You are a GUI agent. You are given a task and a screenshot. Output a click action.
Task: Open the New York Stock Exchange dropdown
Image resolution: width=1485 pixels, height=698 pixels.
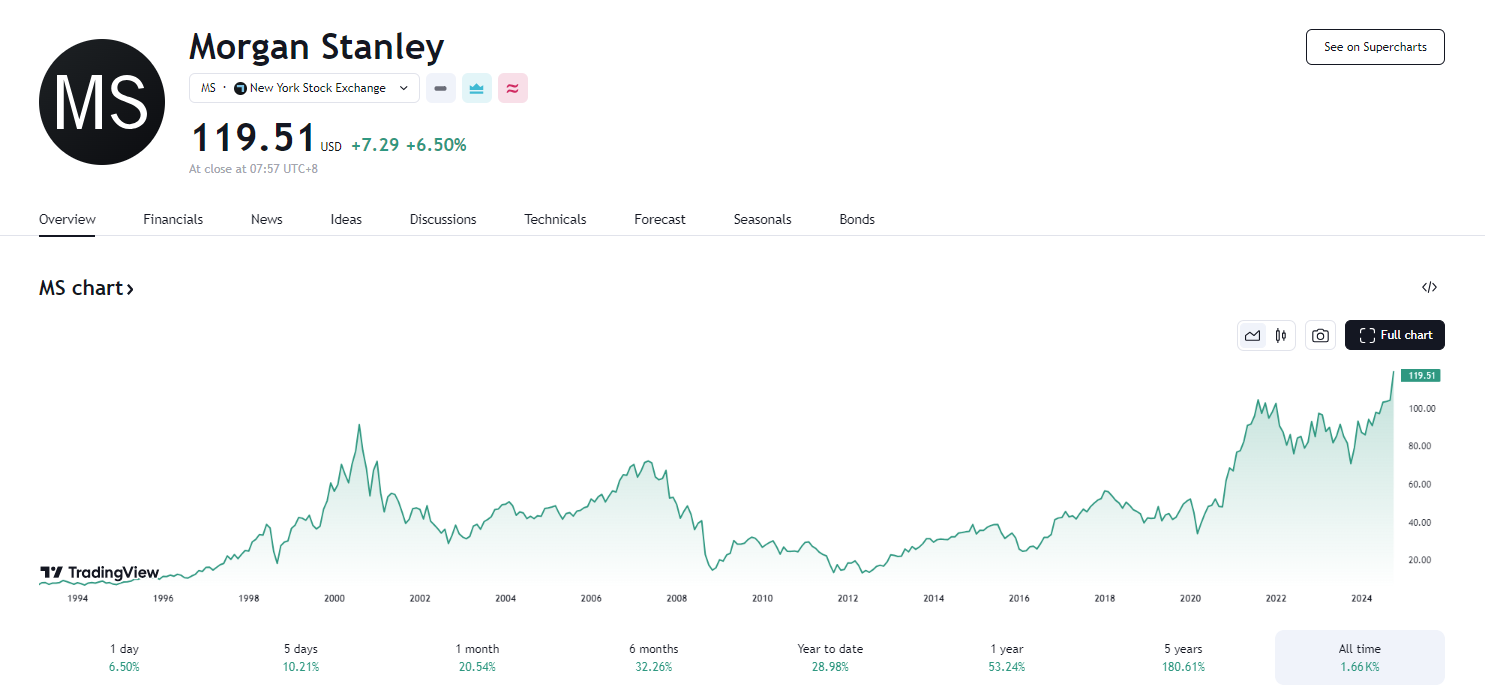304,88
